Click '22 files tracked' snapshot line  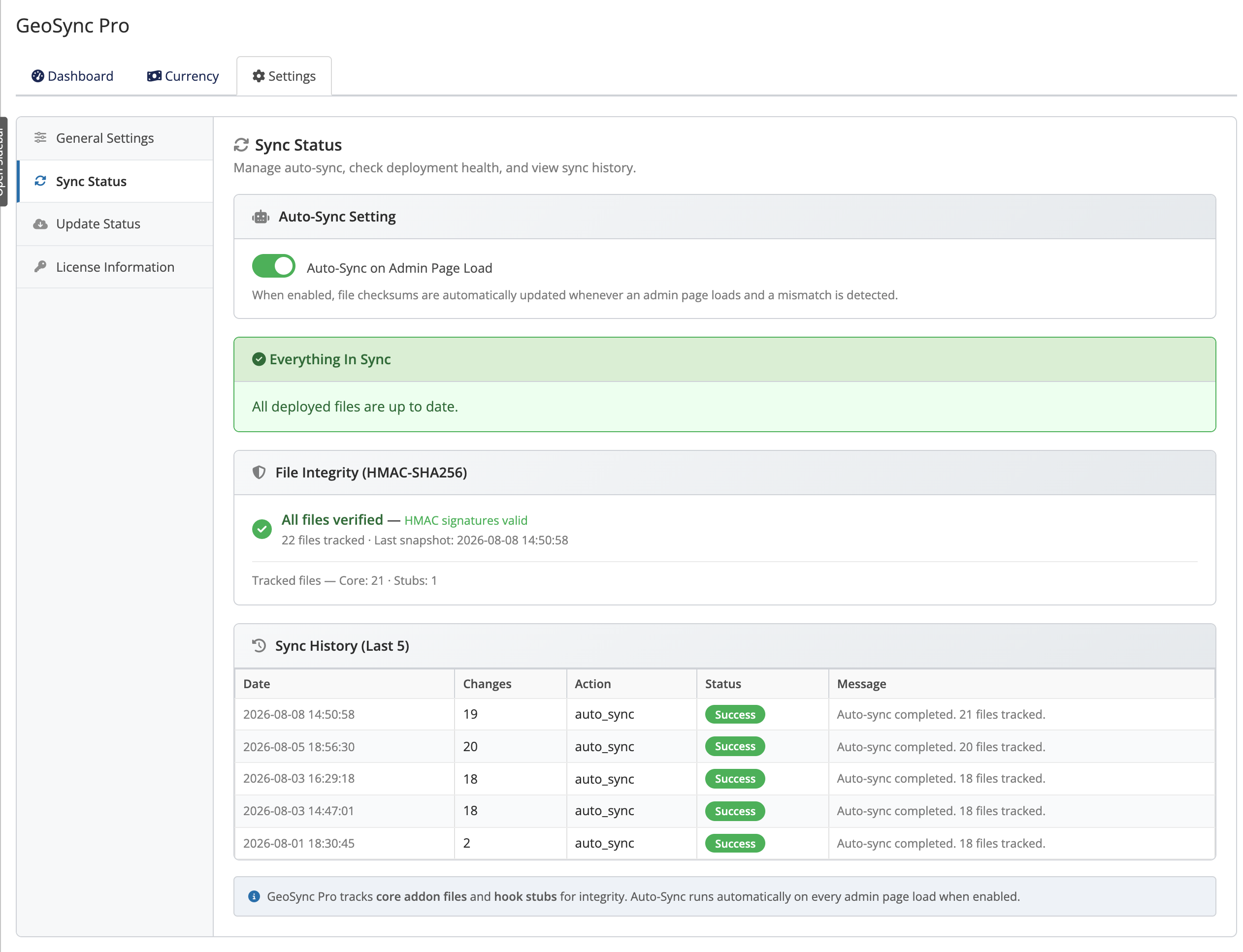tap(425, 540)
